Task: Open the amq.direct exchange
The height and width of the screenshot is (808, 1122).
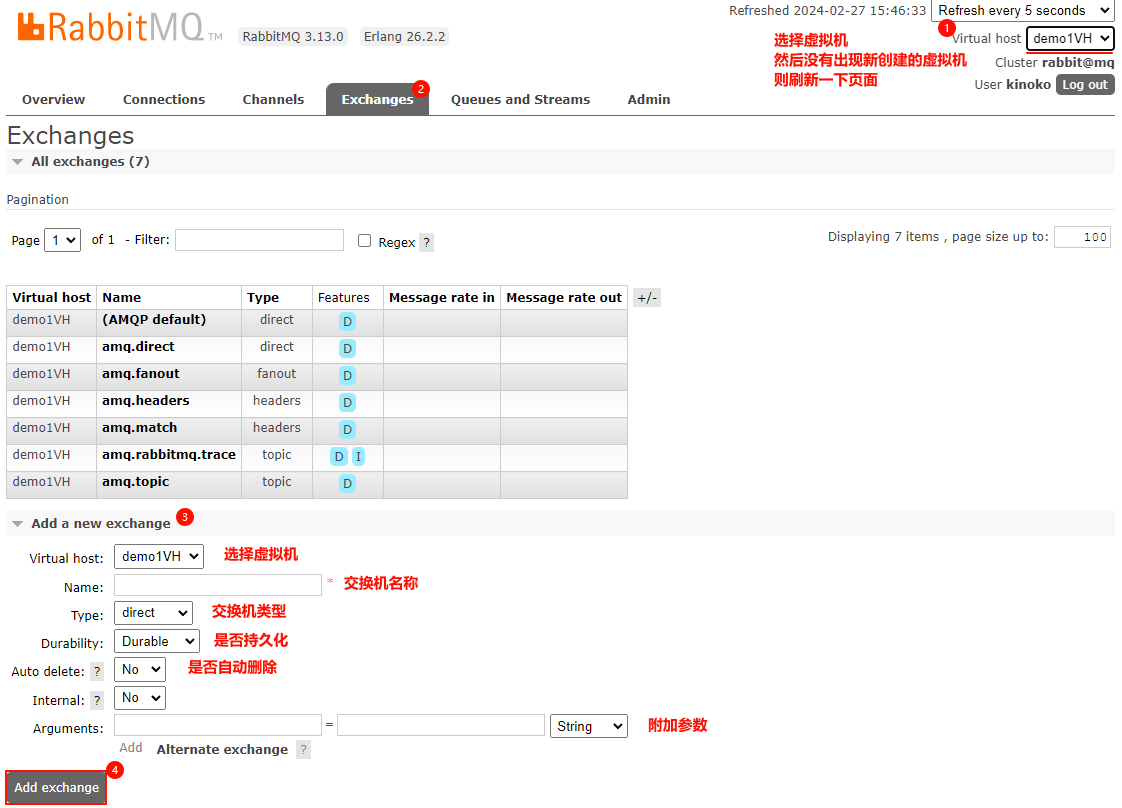Action: point(138,347)
